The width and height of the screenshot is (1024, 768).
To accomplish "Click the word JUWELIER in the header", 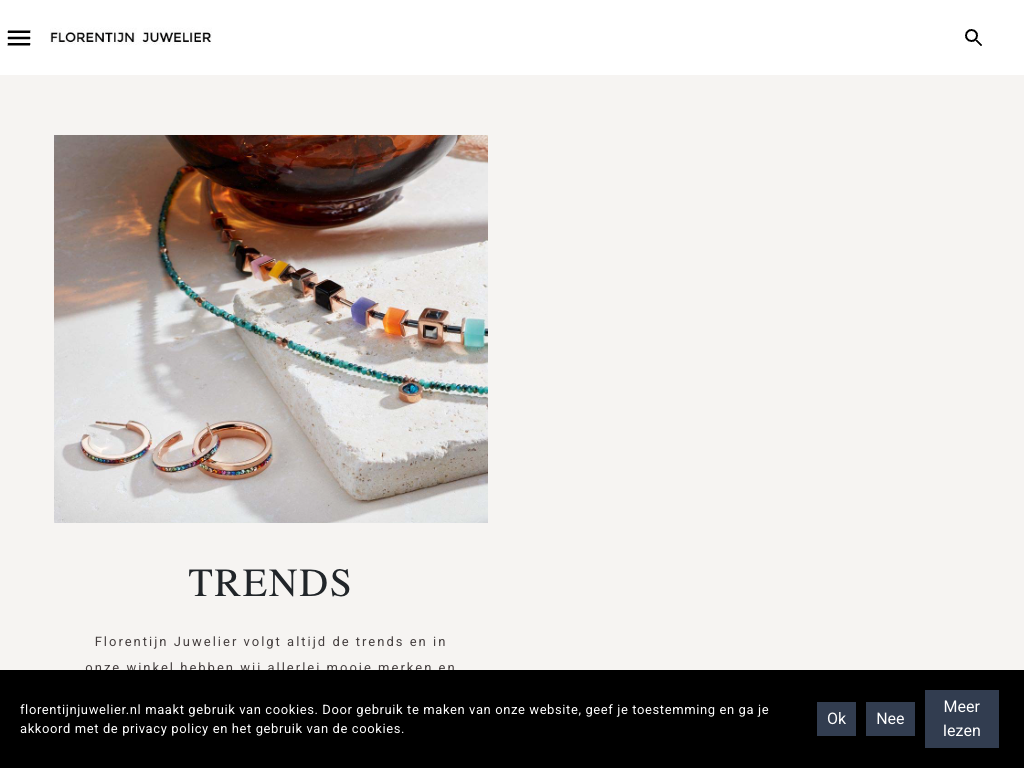I will tap(177, 38).
